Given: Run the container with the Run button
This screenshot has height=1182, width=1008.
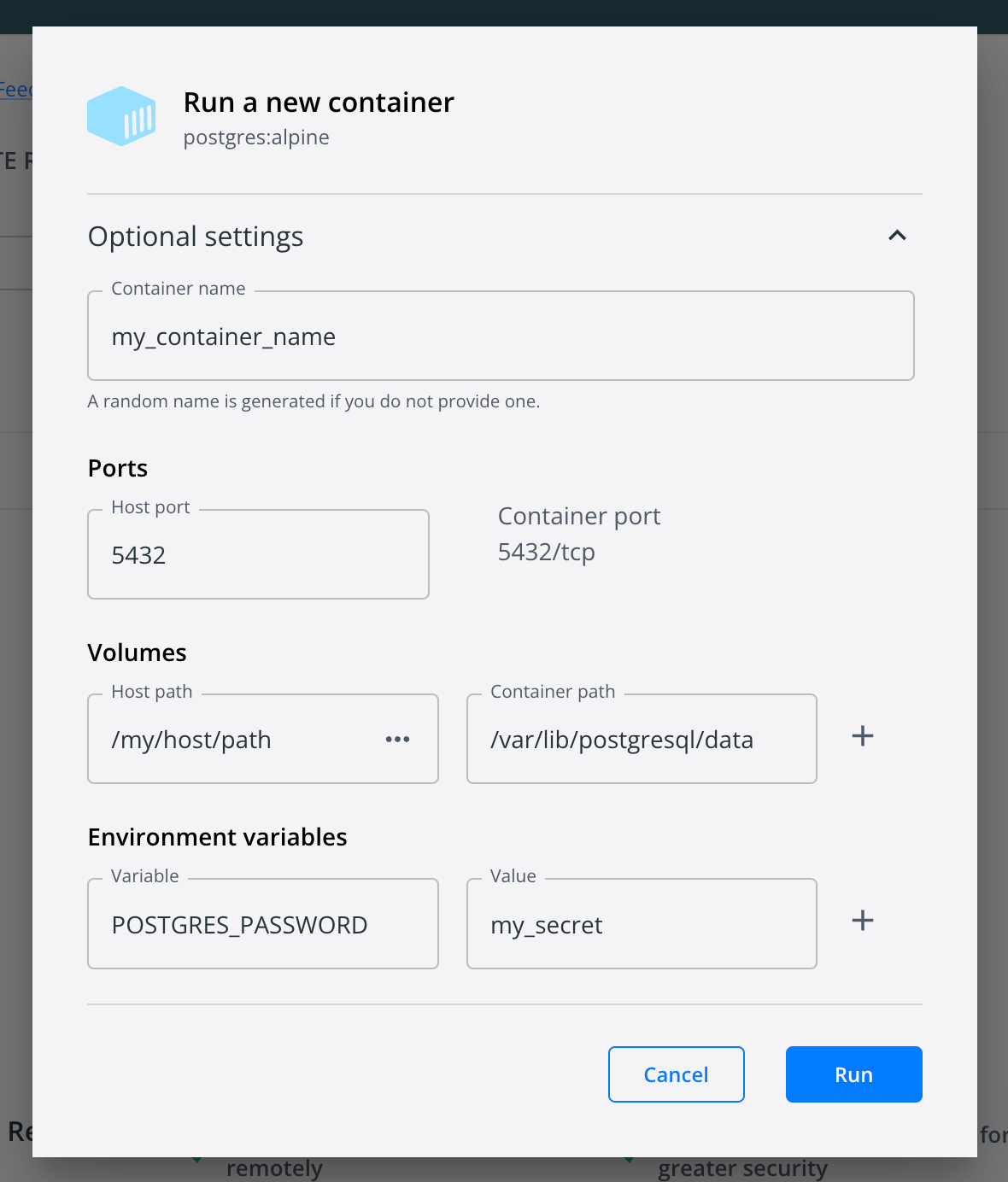Looking at the screenshot, I should [854, 1074].
